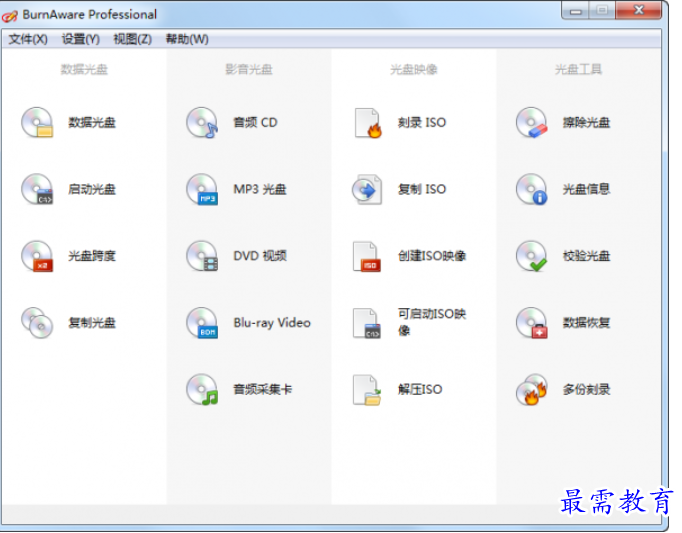Open the 复制光盘 label
682x533 pixels.
[x=92, y=323]
